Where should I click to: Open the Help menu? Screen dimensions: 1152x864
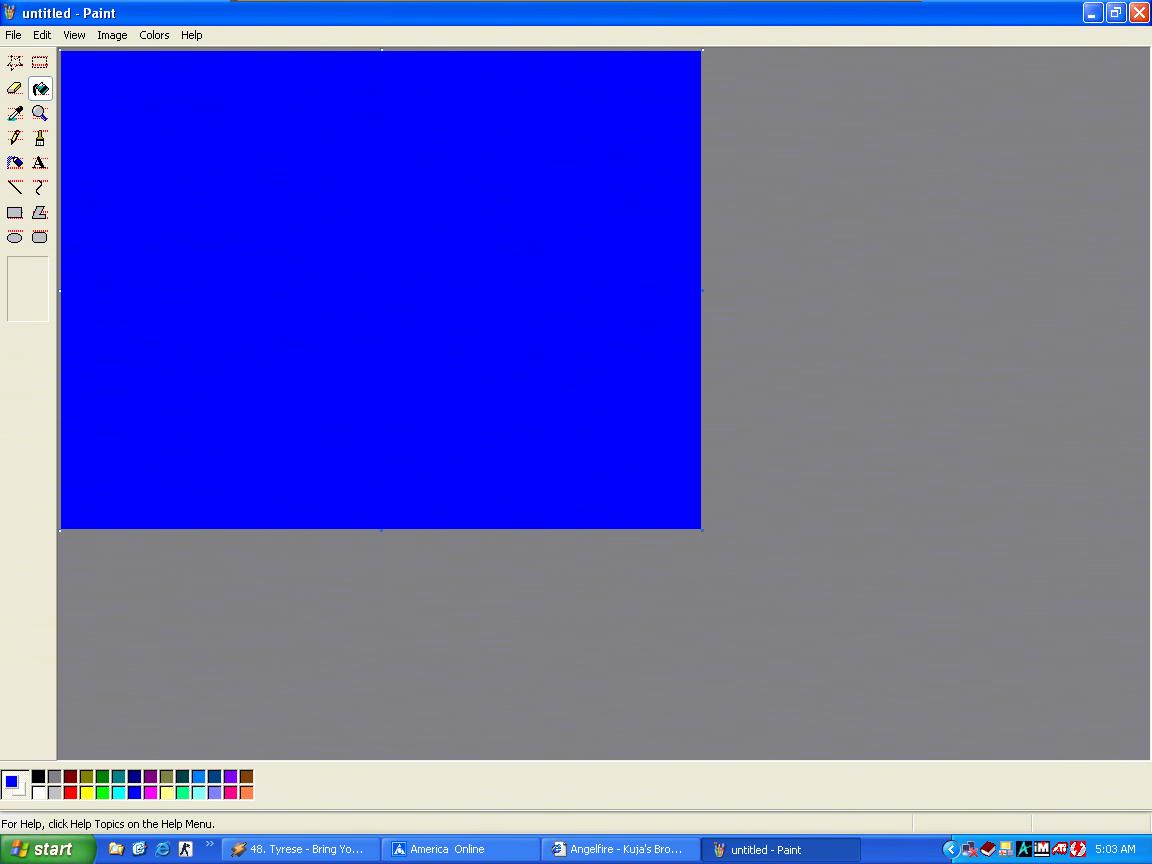pos(192,35)
